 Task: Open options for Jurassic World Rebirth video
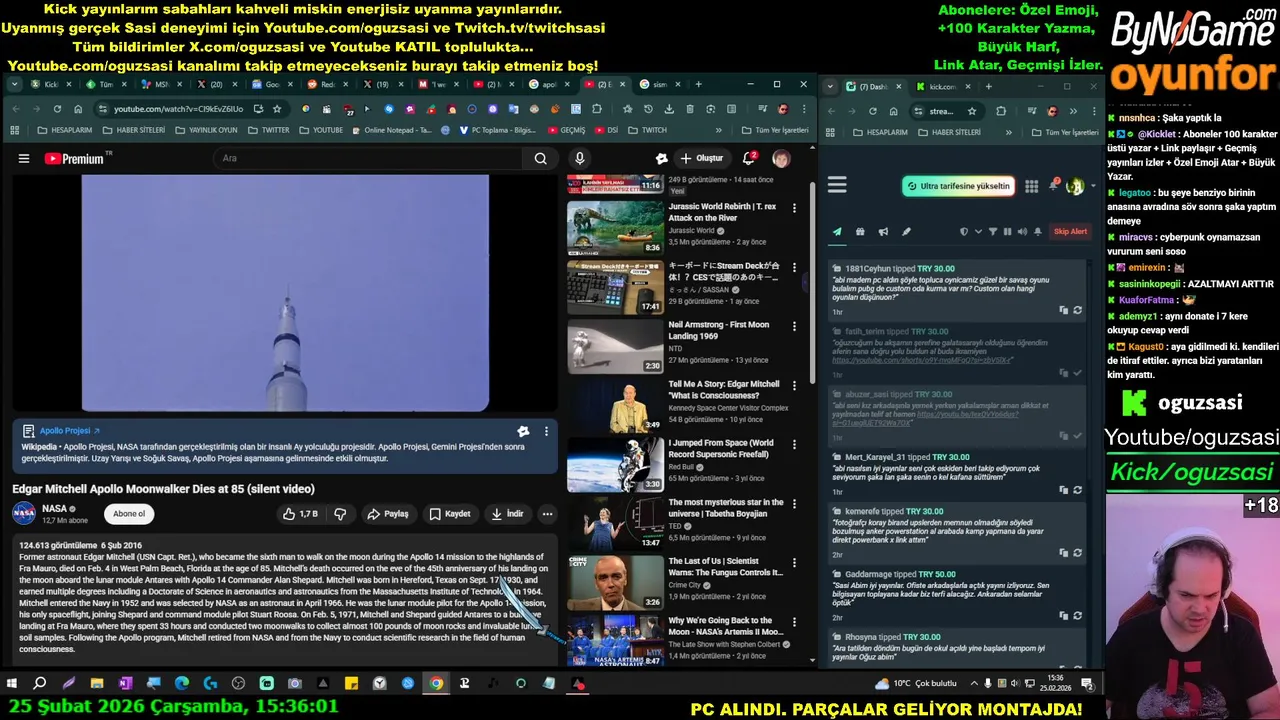click(x=794, y=208)
